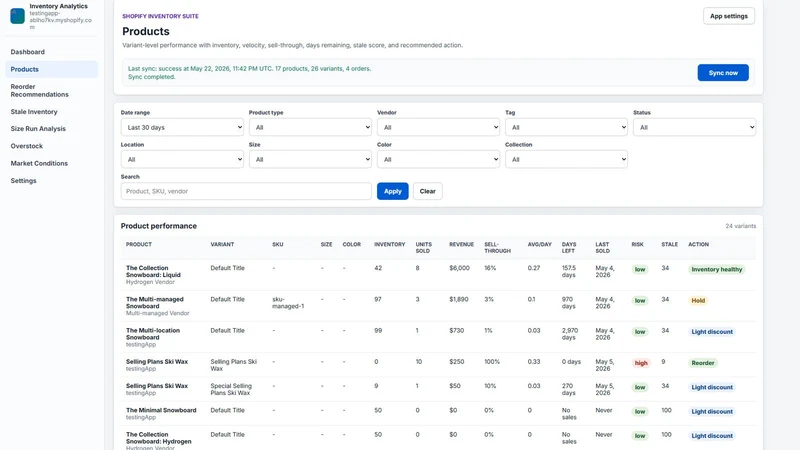Click the STALE column header
The width and height of the screenshot is (800, 450).
click(669, 244)
